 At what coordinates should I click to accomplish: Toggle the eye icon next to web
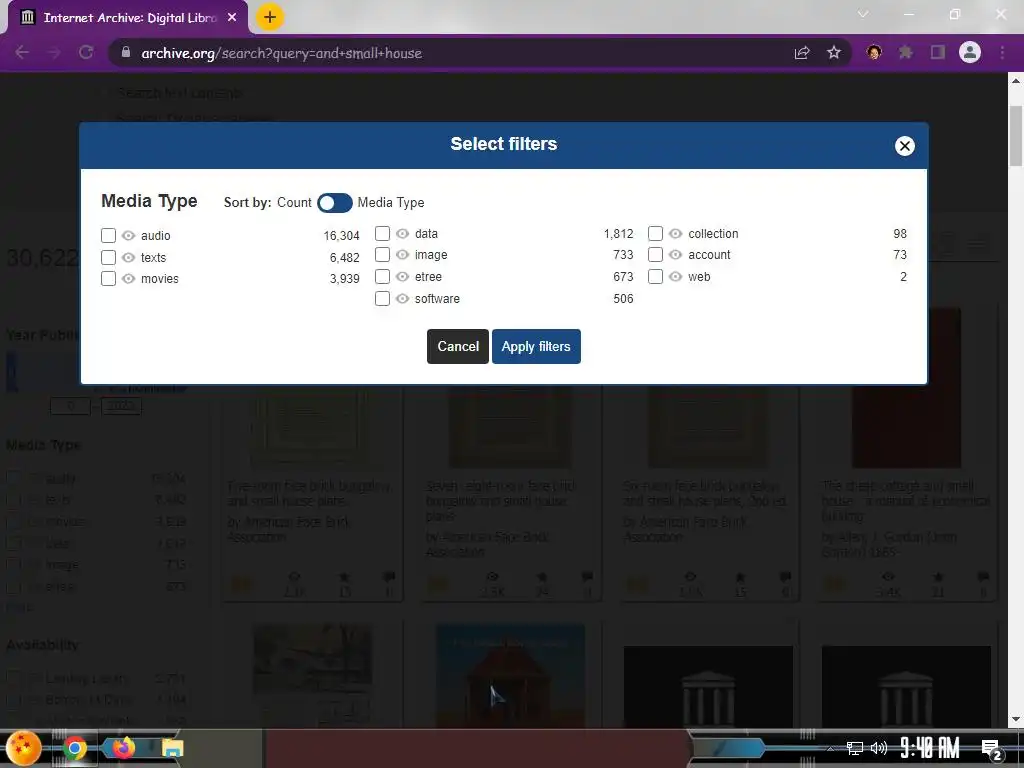click(675, 276)
